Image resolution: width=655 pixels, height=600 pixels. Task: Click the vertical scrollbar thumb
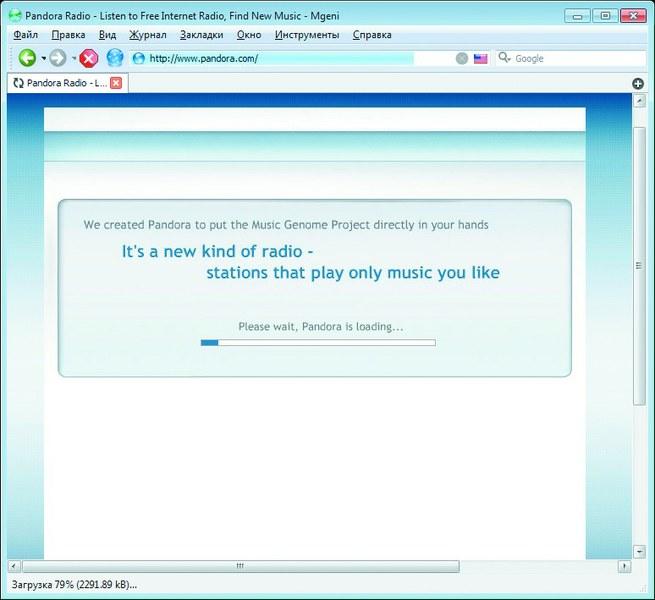tap(639, 265)
